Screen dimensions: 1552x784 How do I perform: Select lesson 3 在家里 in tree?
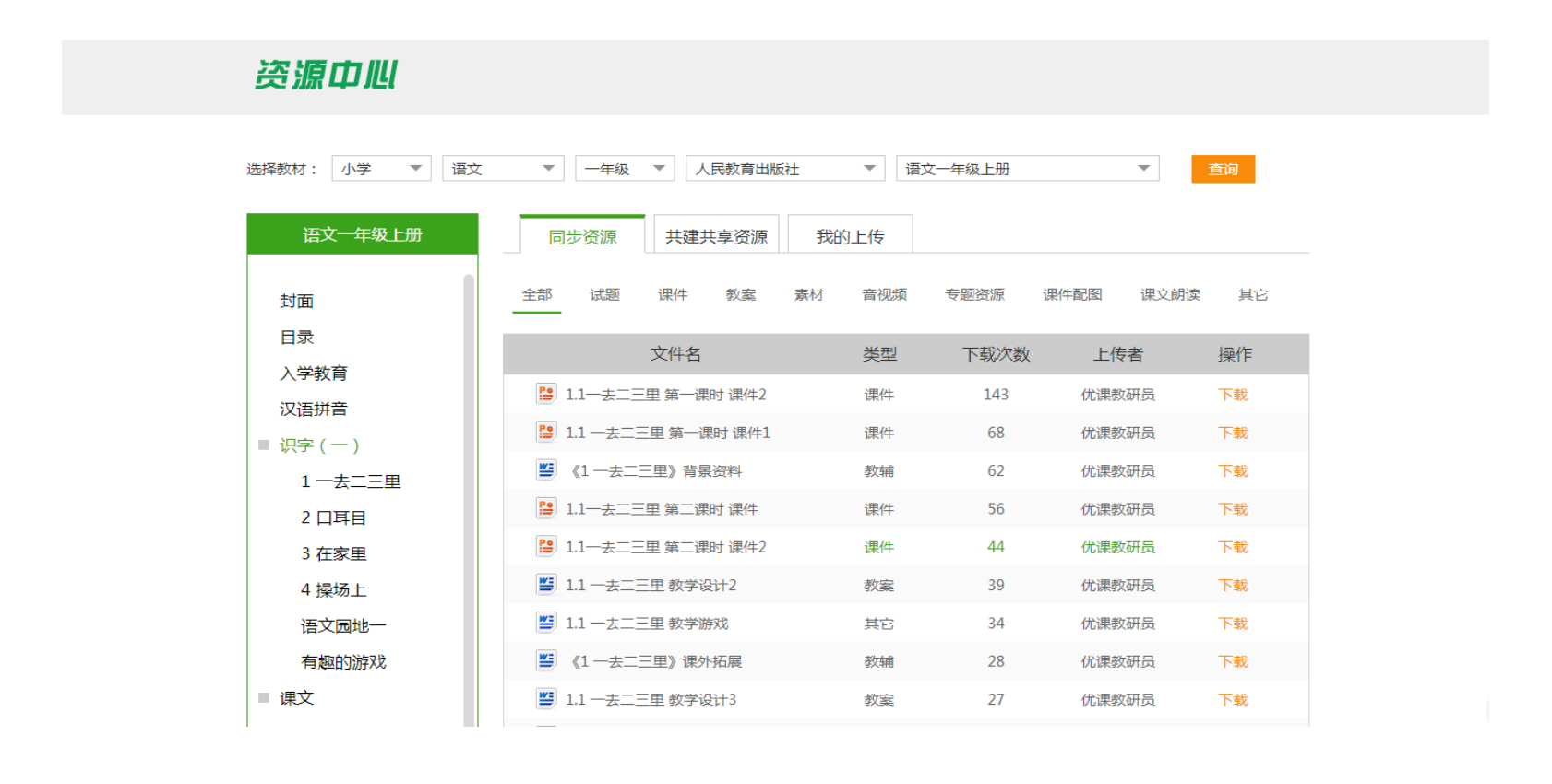pos(333,553)
